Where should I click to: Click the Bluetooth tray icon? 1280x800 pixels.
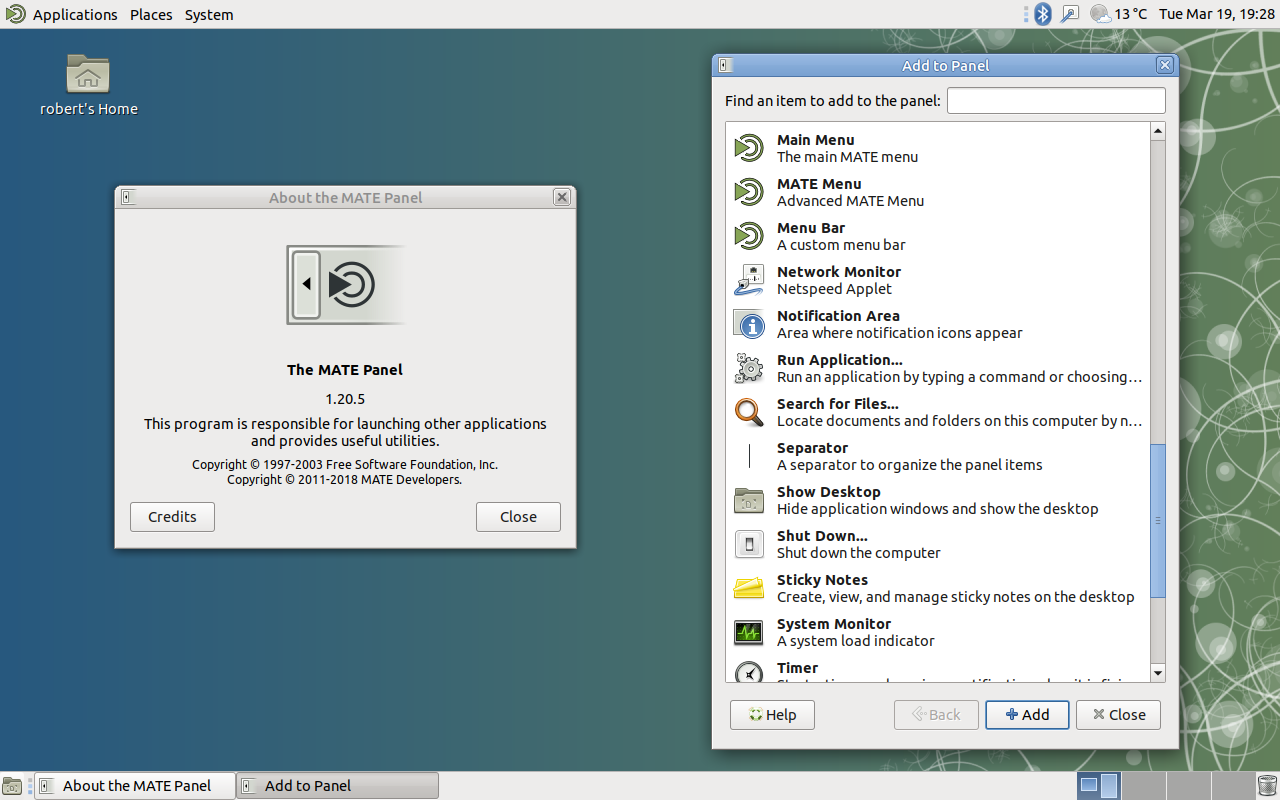click(1043, 14)
